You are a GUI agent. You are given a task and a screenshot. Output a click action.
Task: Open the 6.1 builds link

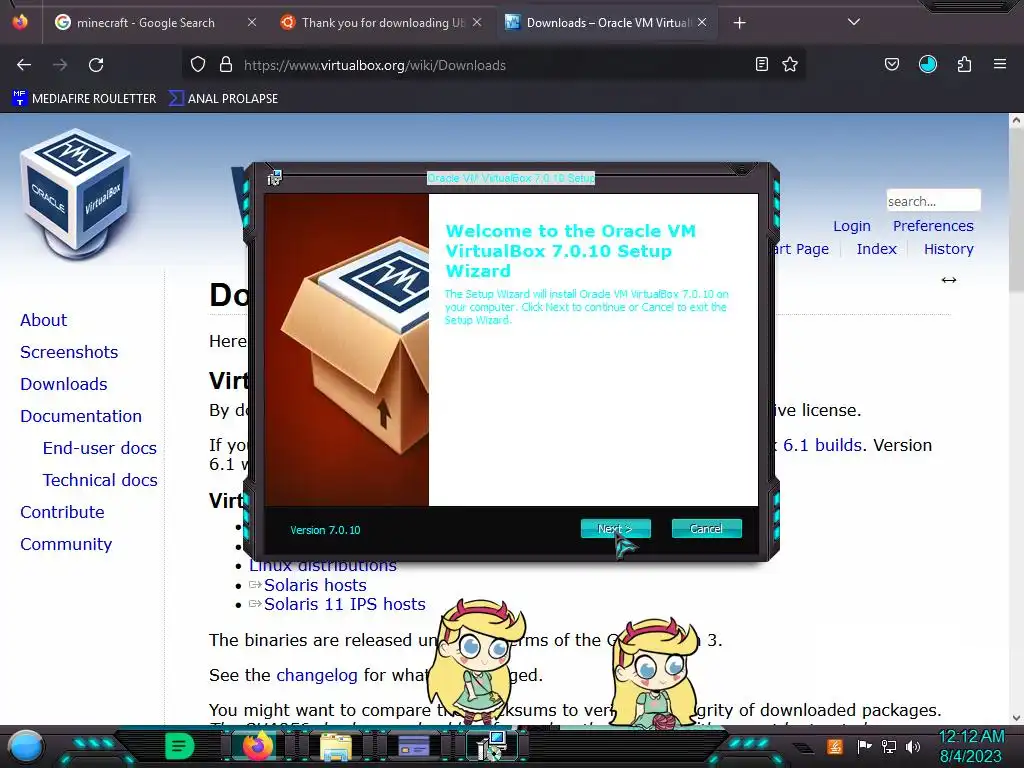pos(823,445)
